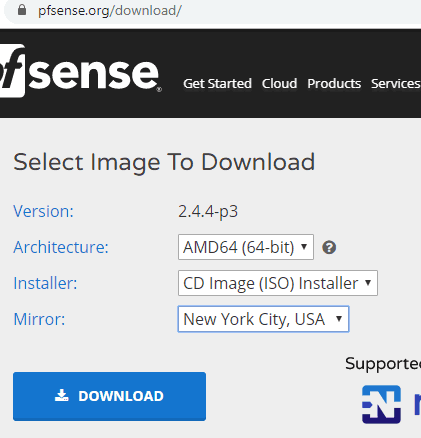Click the Architecture help question mark icon

coord(329,247)
